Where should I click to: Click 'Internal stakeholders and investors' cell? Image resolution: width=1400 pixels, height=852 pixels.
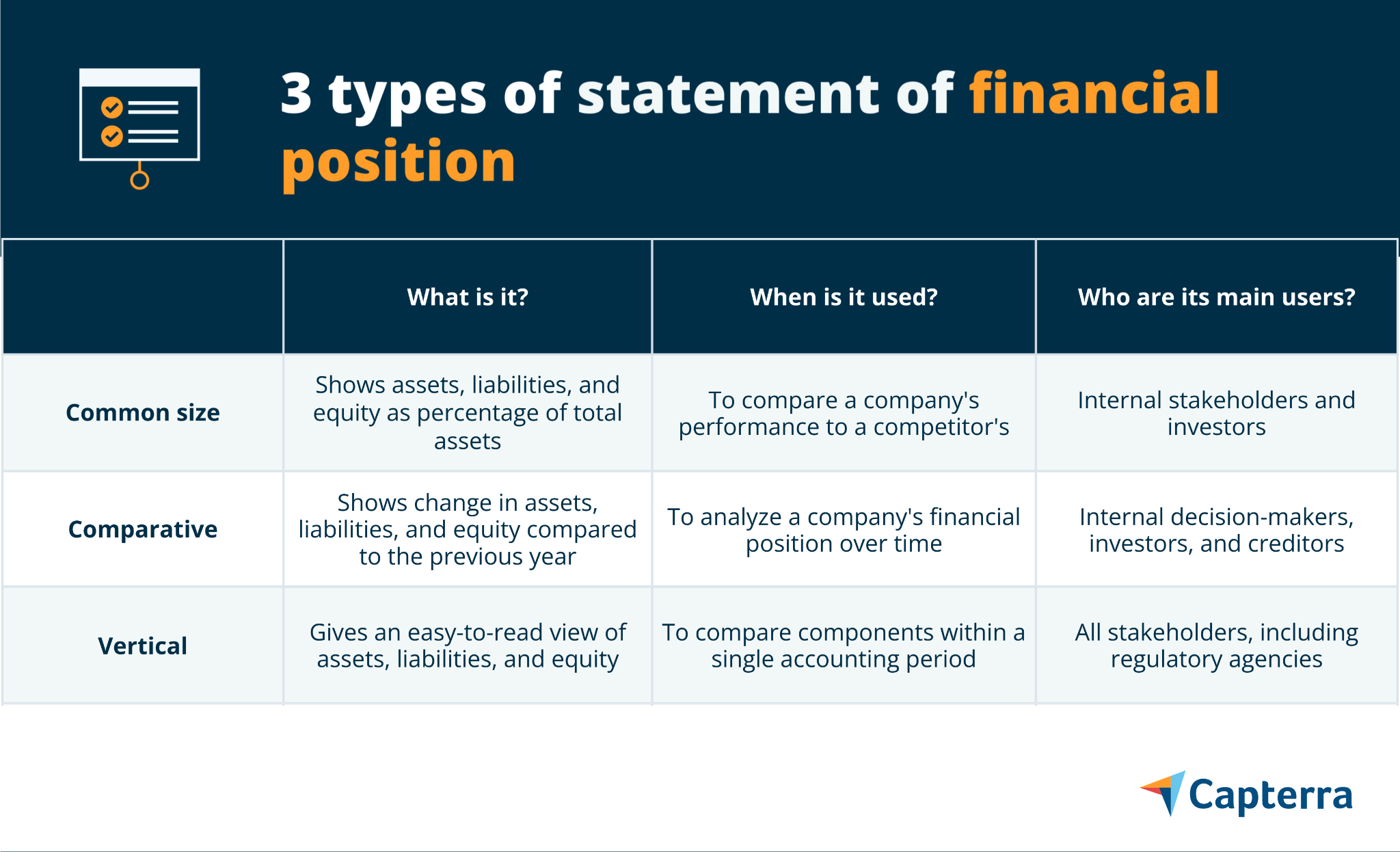point(1216,412)
